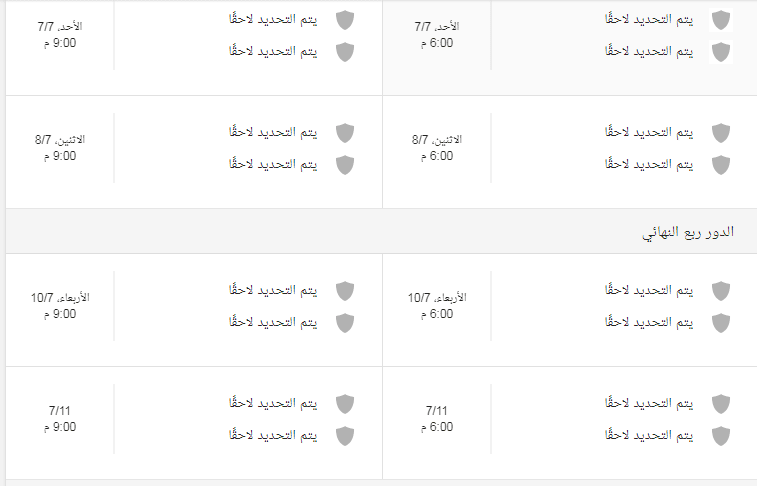757x486 pixels.
Task: Click bottom shield icon in Wednesday 10/7 9:00 match
Action: click(x=345, y=323)
